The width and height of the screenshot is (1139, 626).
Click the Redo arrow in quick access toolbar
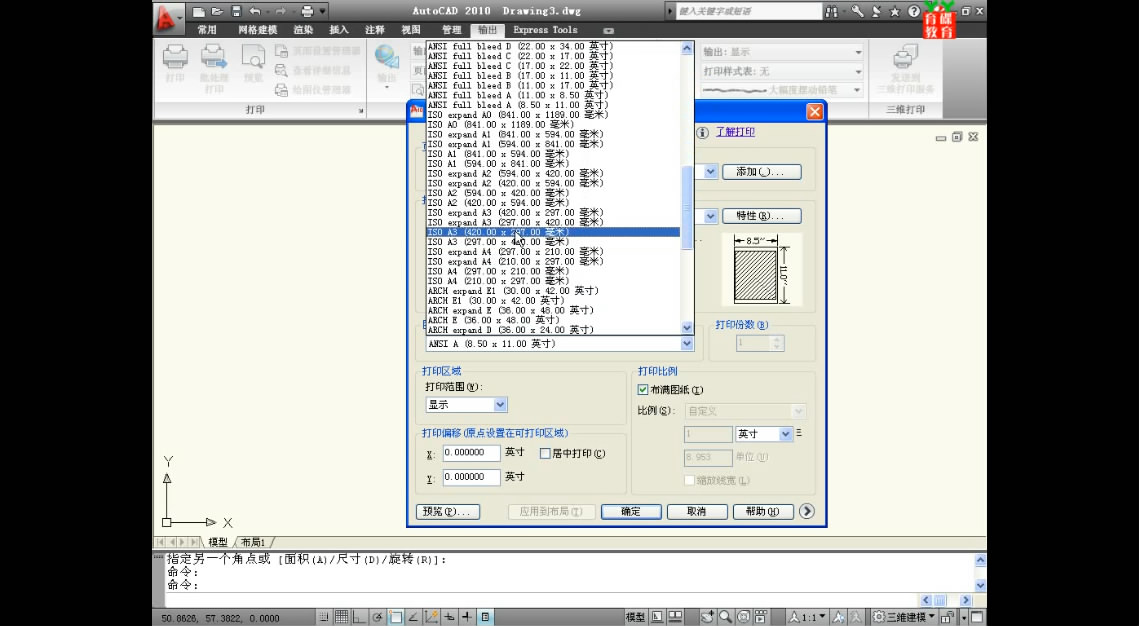280,12
